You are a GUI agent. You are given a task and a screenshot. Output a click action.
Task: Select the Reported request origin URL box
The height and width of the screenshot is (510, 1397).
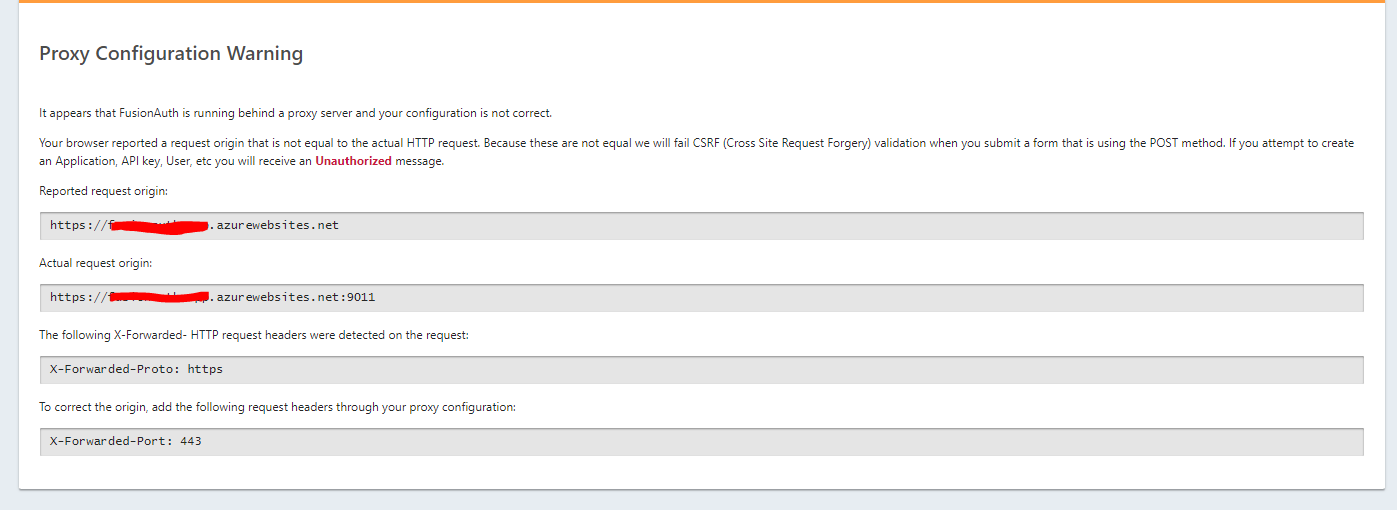click(x=701, y=226)
